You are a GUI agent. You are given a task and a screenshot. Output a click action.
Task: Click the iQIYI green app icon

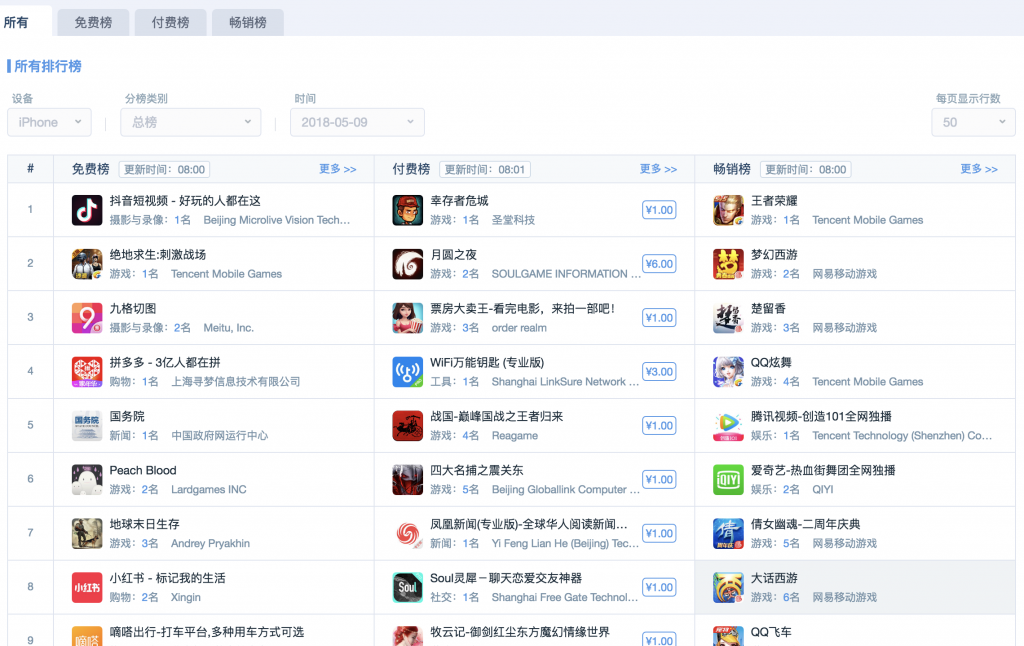tap(728, 480)
